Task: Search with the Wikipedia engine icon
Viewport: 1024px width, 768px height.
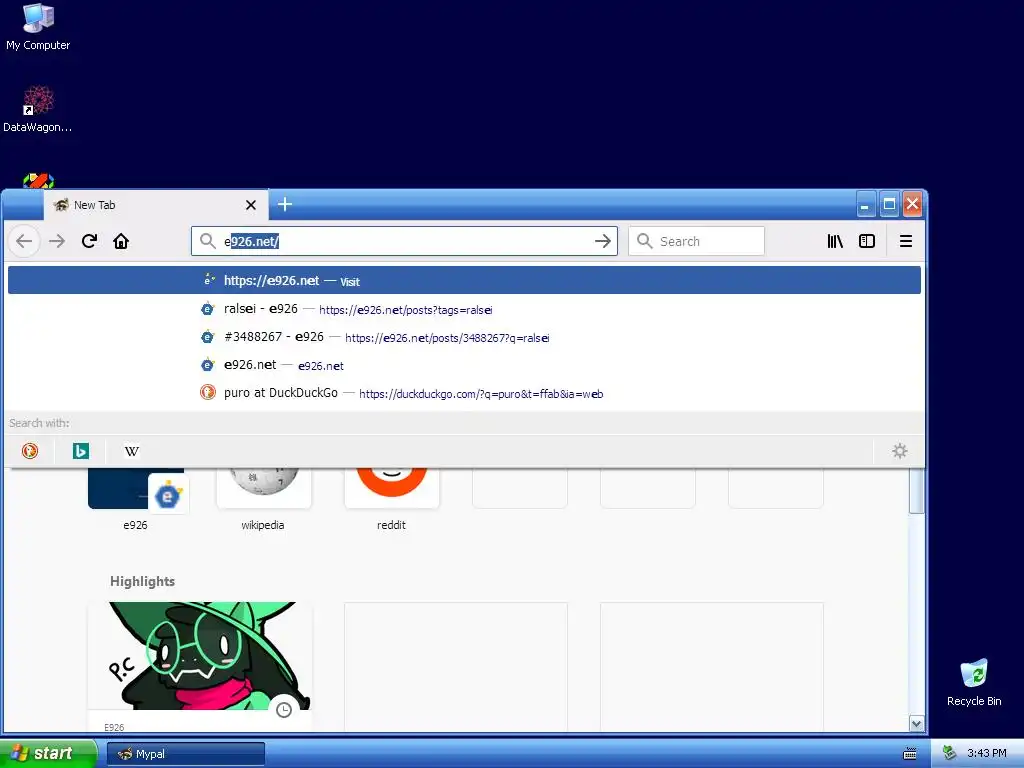Action: [x=132, y=451]
